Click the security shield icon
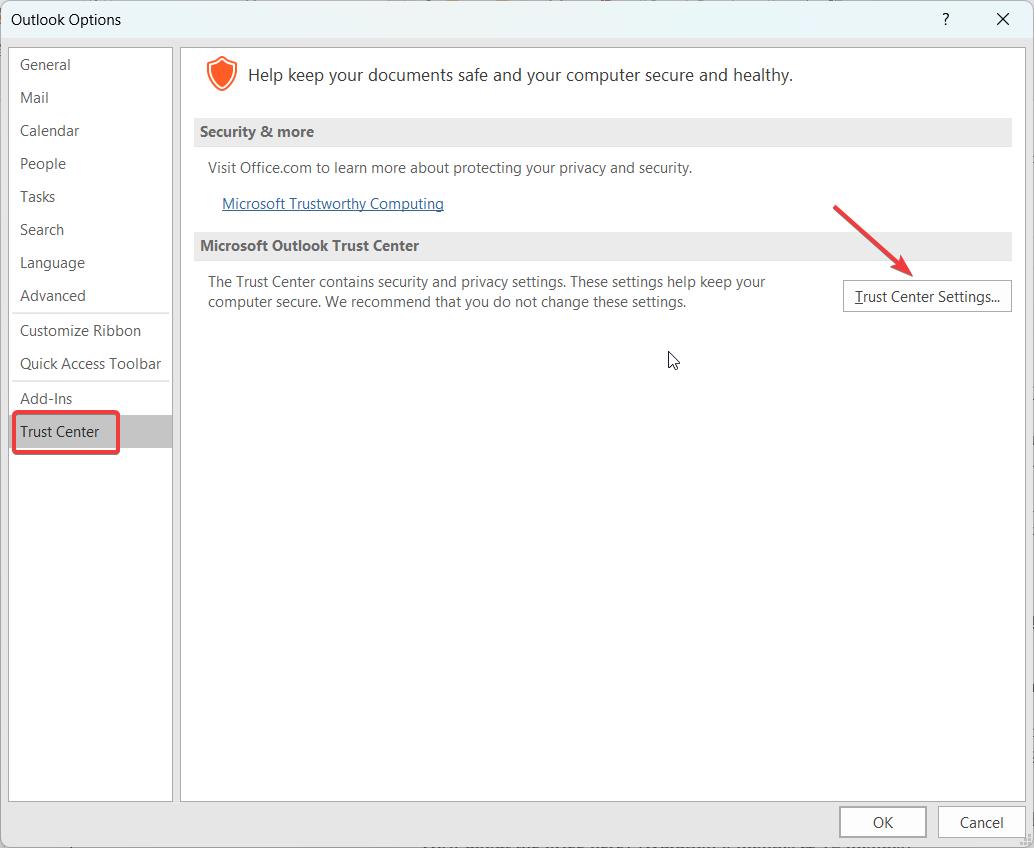 click(x=222, y=73)
